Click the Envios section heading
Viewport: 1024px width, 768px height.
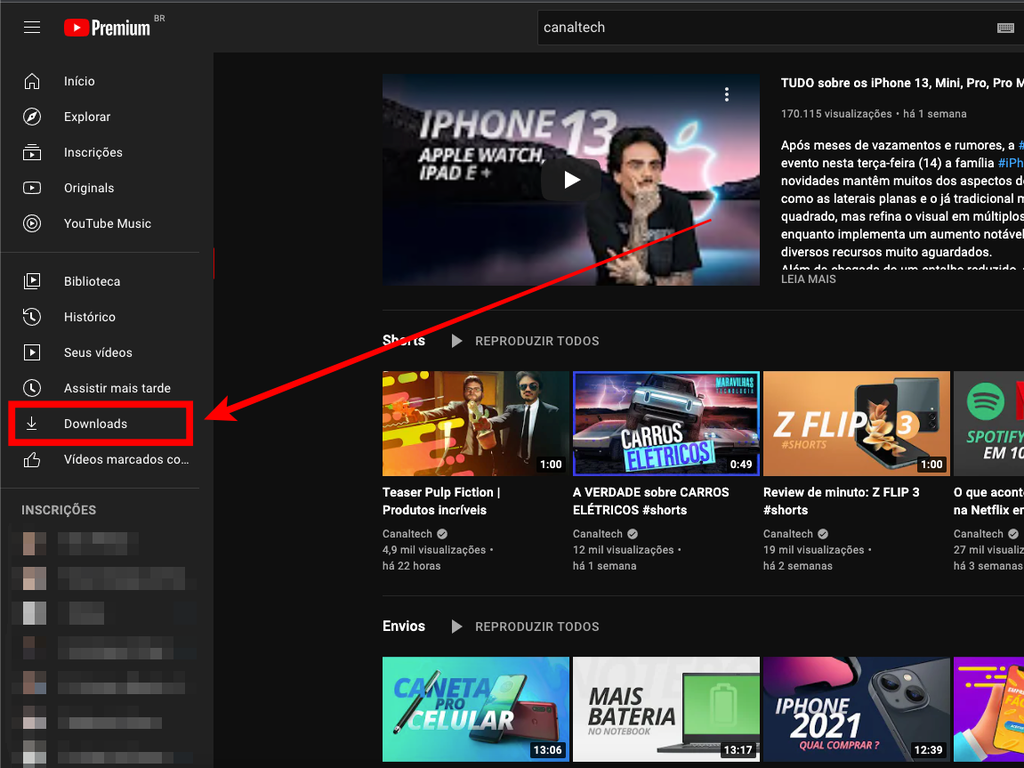pyautogui.click(x=404, y=626)
